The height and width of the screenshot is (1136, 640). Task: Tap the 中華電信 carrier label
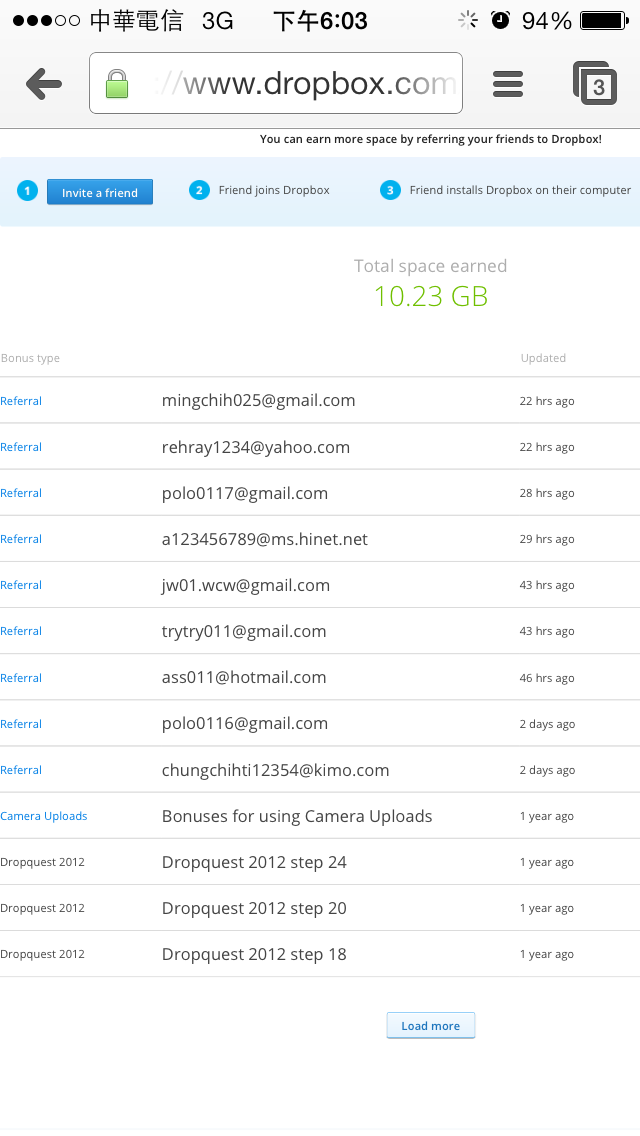pyautogui.click(x=136, y=21)
